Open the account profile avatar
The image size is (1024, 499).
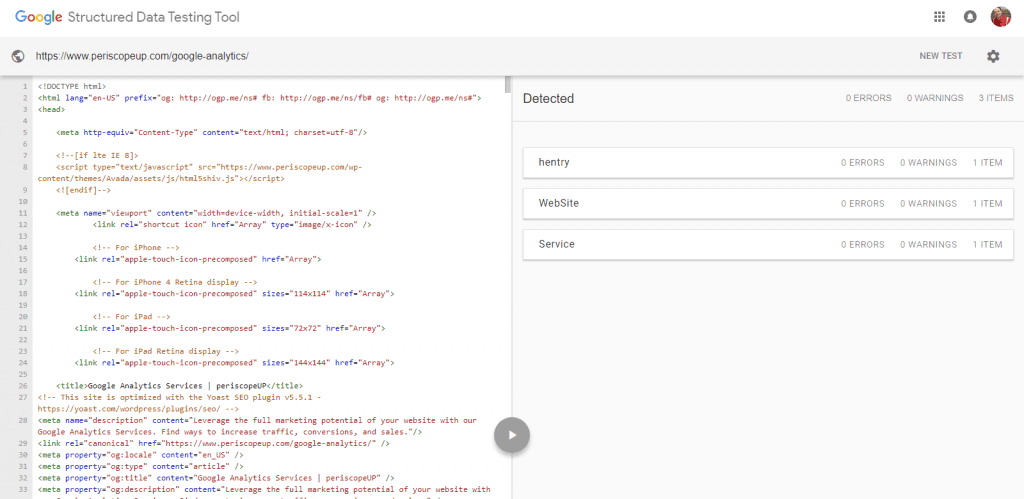pos(1000,17)
